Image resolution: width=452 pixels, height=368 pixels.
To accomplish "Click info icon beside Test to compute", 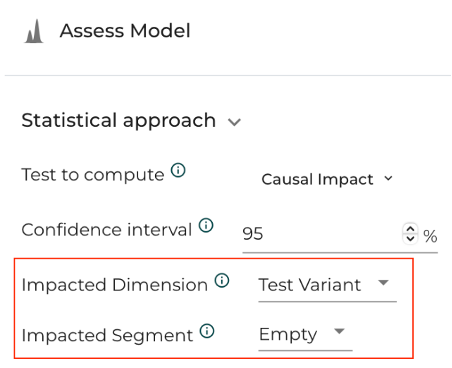I will tap(178, 170).
